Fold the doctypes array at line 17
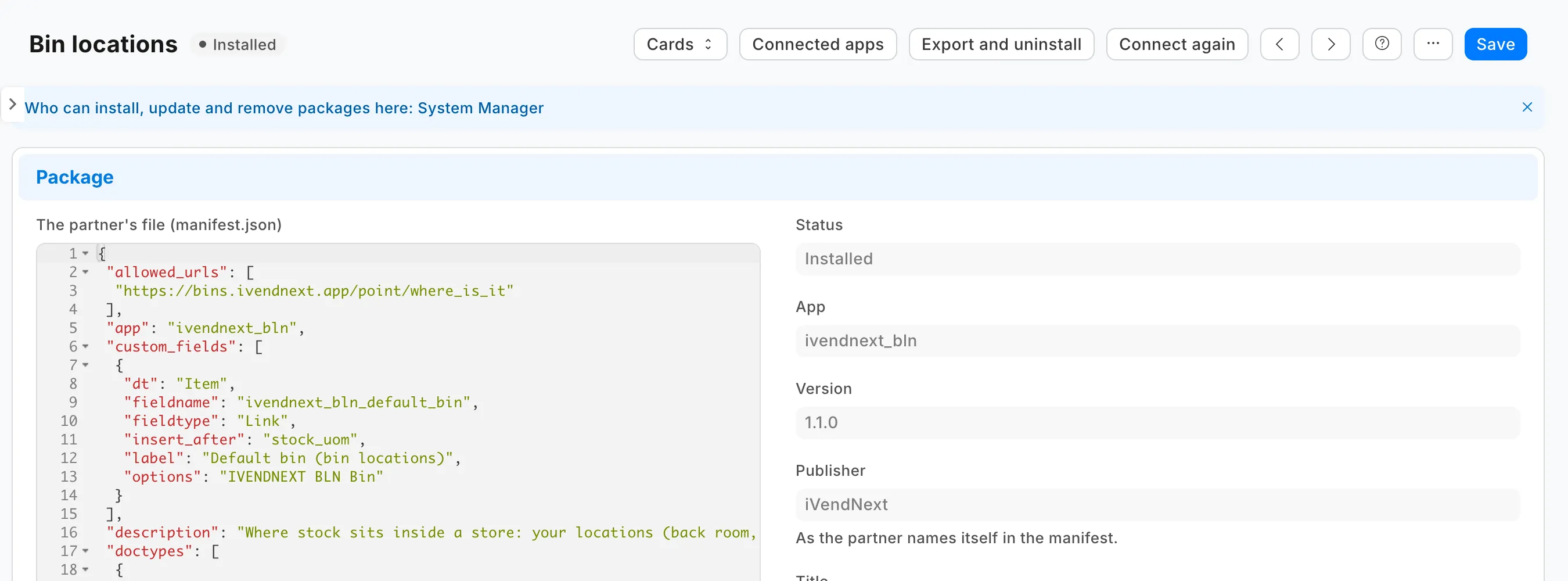The image size is (1568, 581). pos(86,551)
